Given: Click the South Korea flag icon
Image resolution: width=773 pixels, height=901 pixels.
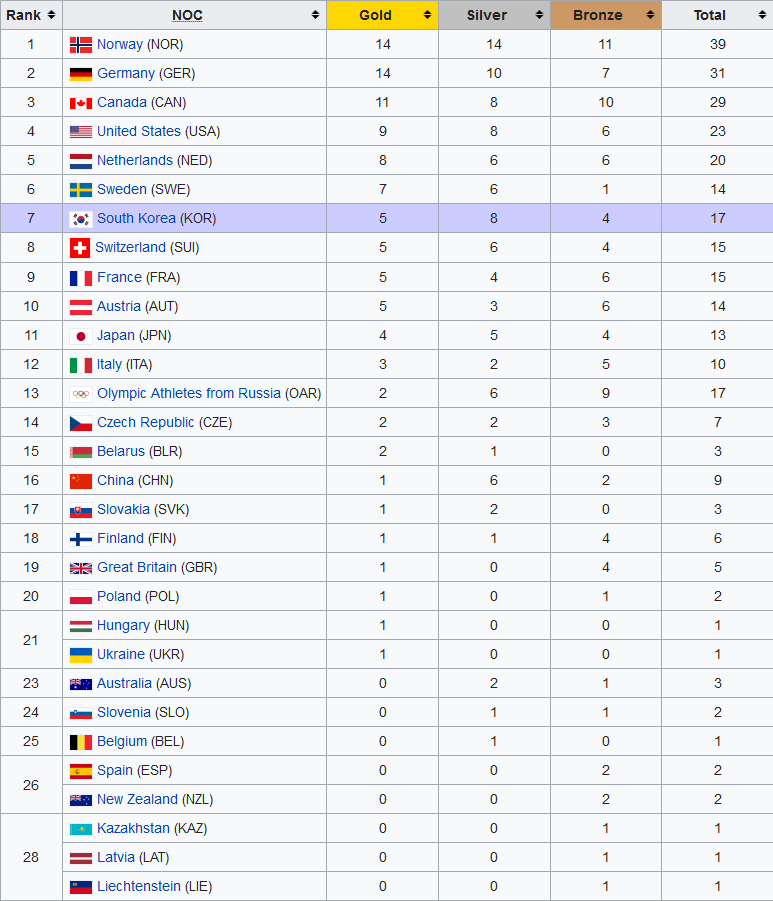Looking at the screenshot, I should pyautogui.click(x=80, y=219).
